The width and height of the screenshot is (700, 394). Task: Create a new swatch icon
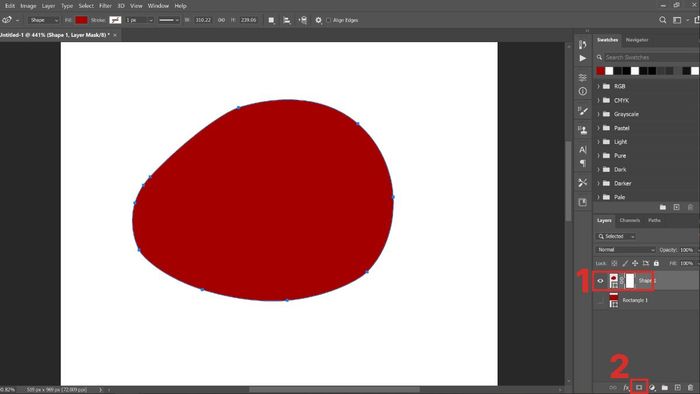[677, 207]
